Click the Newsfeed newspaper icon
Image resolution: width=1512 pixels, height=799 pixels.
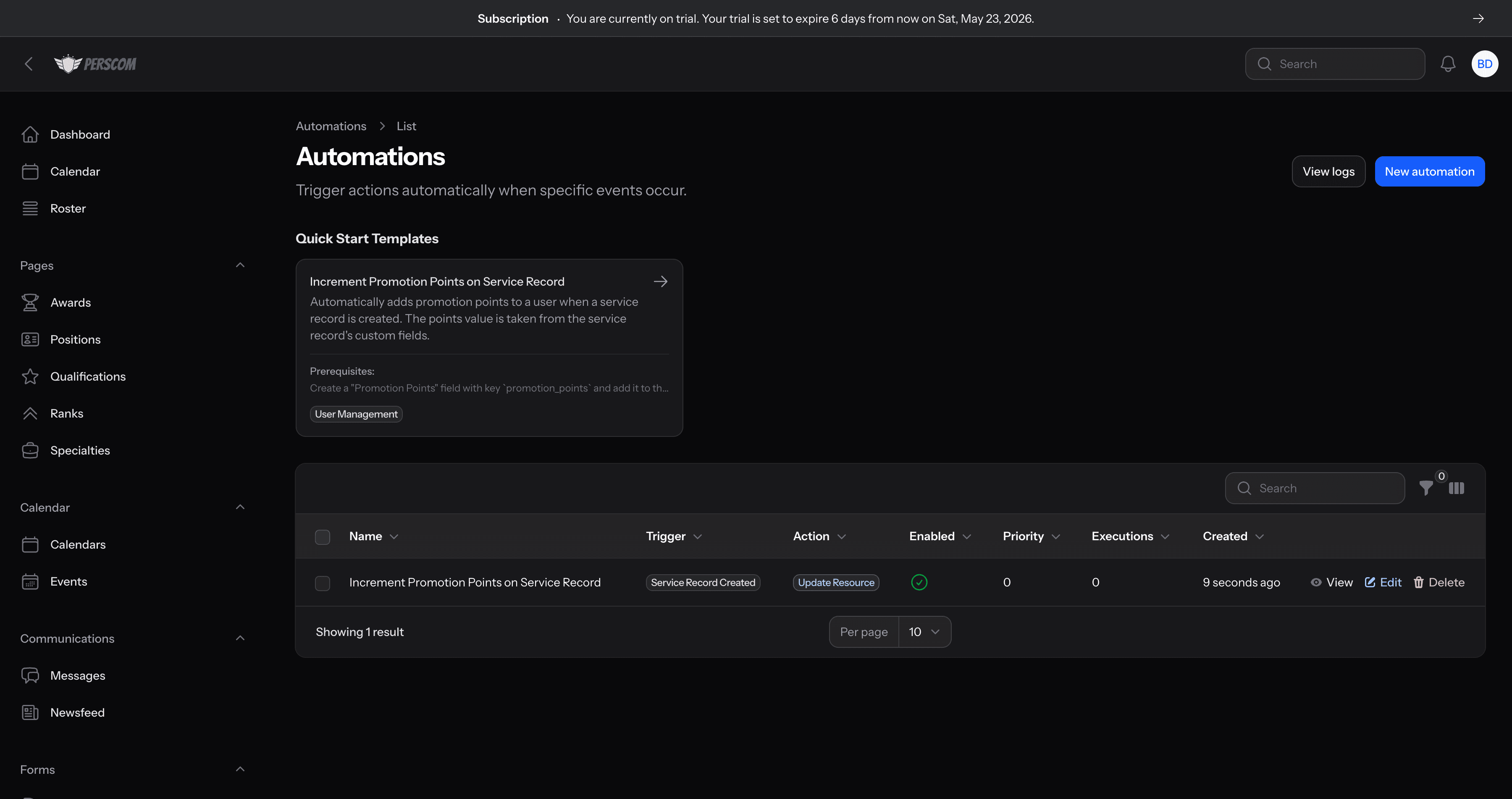point(30,712)
